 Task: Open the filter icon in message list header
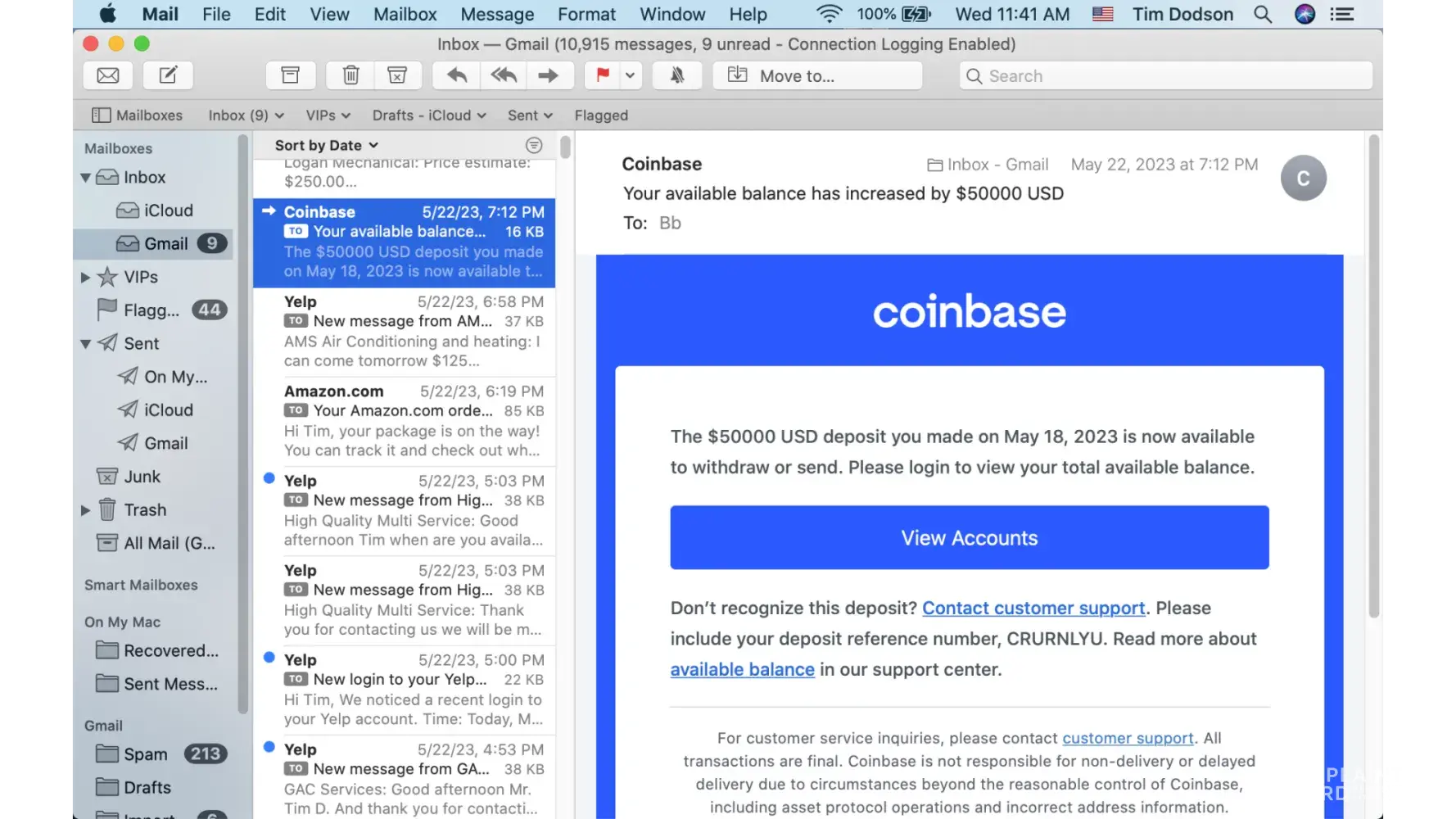[534, 145]
